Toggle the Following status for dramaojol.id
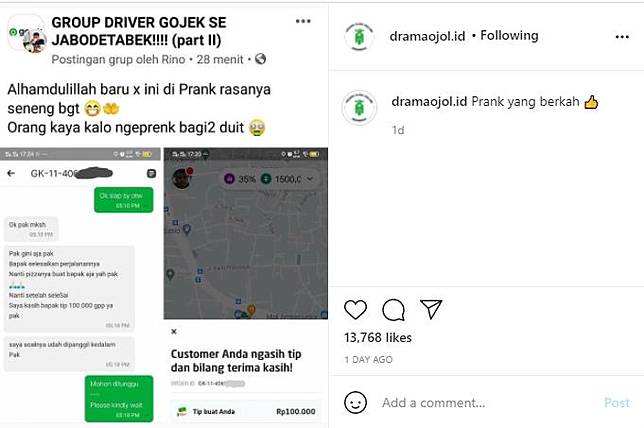The image size is (644, 428). point(509,36)
